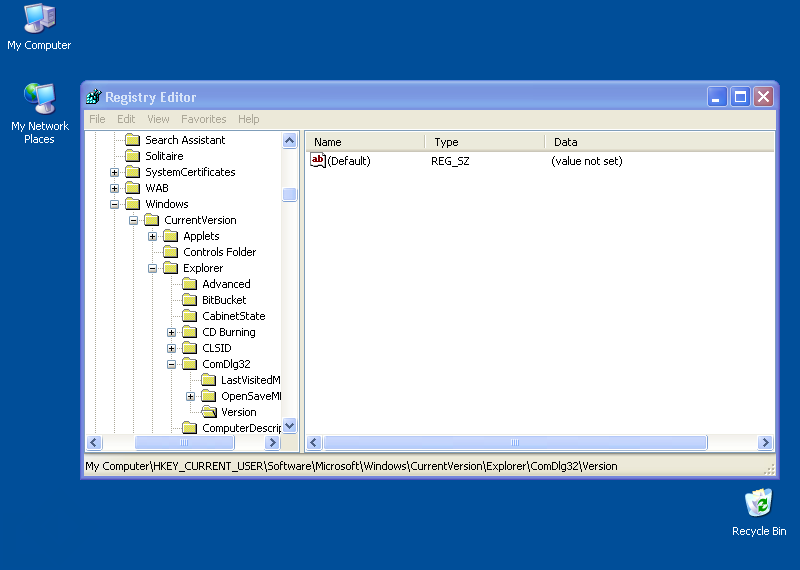Open the Edit menu
800x570 pixels.
[x=126, y=119]
